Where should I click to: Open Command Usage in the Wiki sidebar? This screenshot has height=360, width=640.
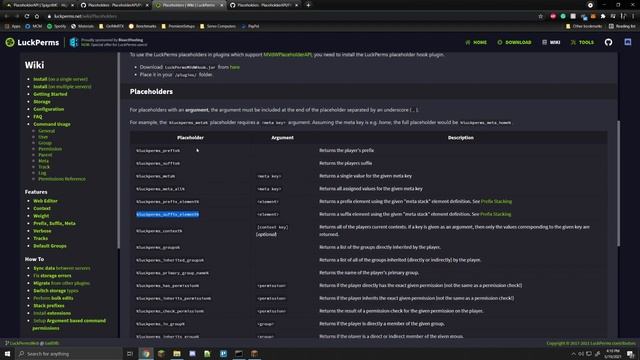click(52, 124)
